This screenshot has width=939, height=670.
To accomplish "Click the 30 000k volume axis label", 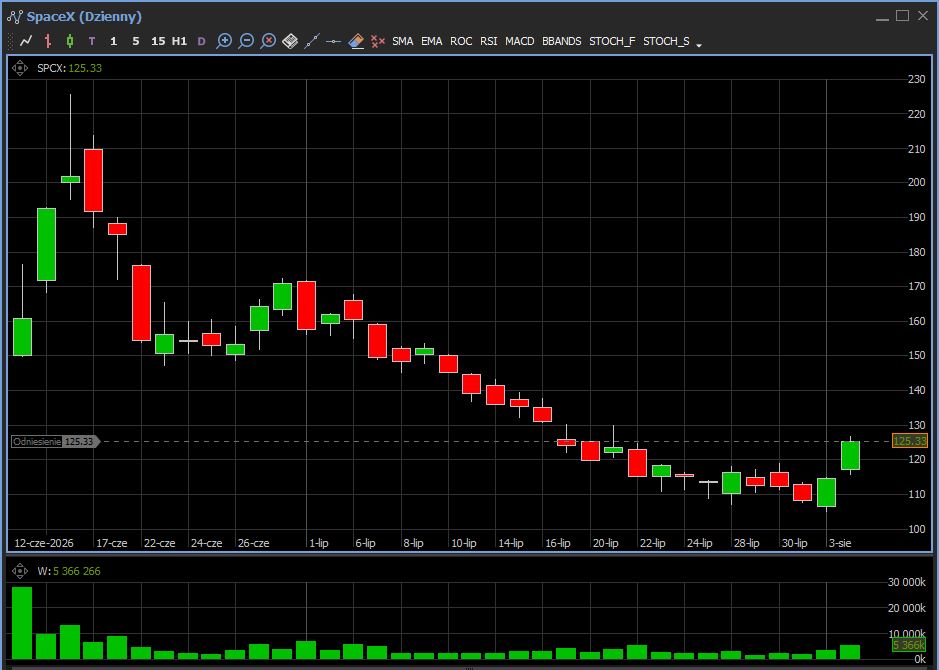I will pos(907,582).
